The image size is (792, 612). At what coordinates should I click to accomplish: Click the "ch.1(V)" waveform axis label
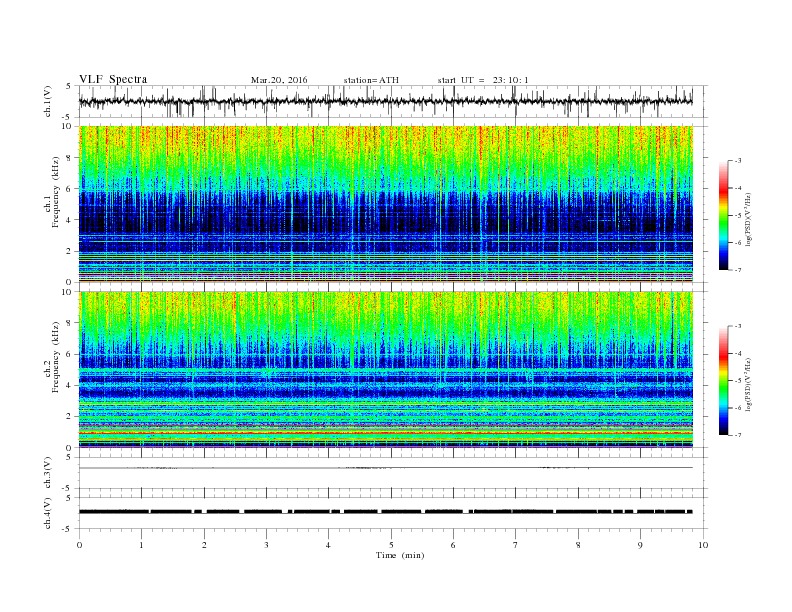tap(48, 101)
